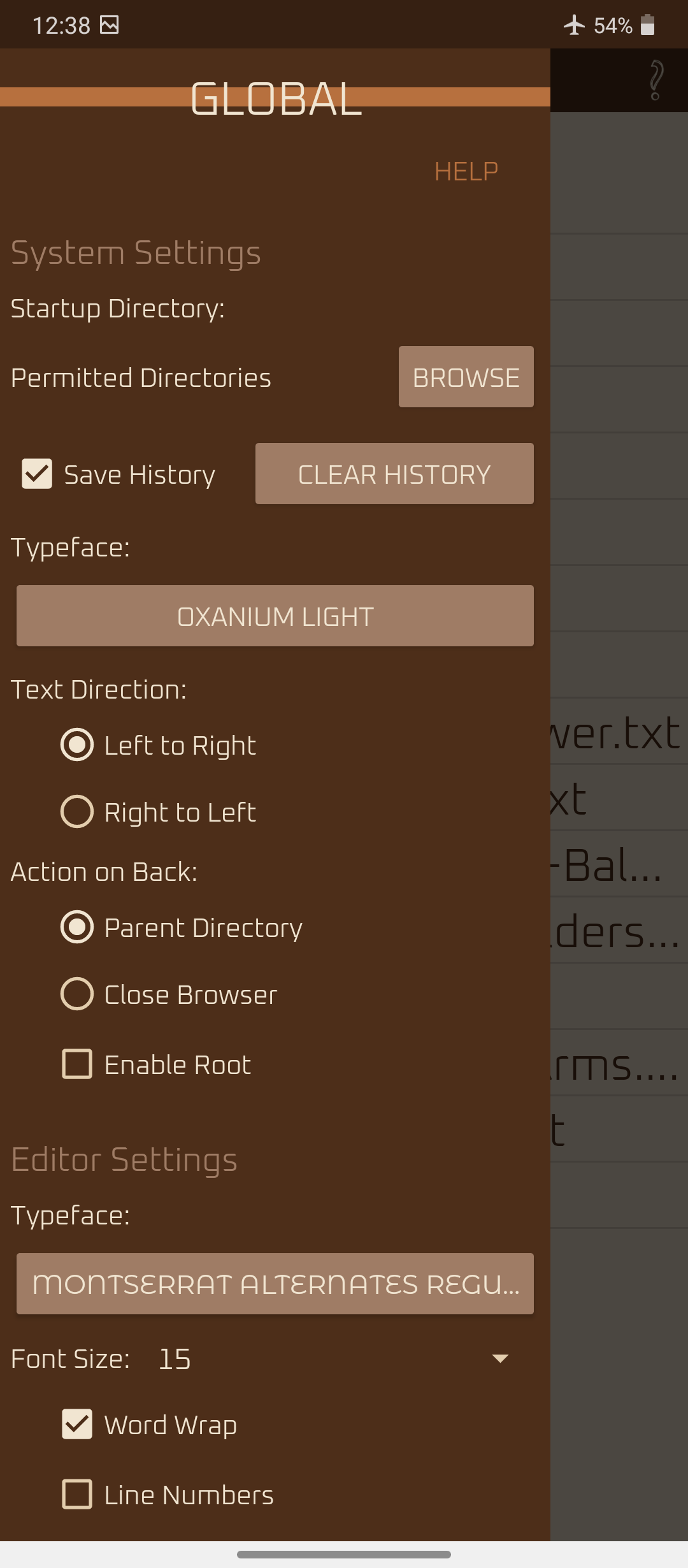Click the Clear History button
Image resolution: width=688 pixels, height=1568 pixels.
[394, 474]
